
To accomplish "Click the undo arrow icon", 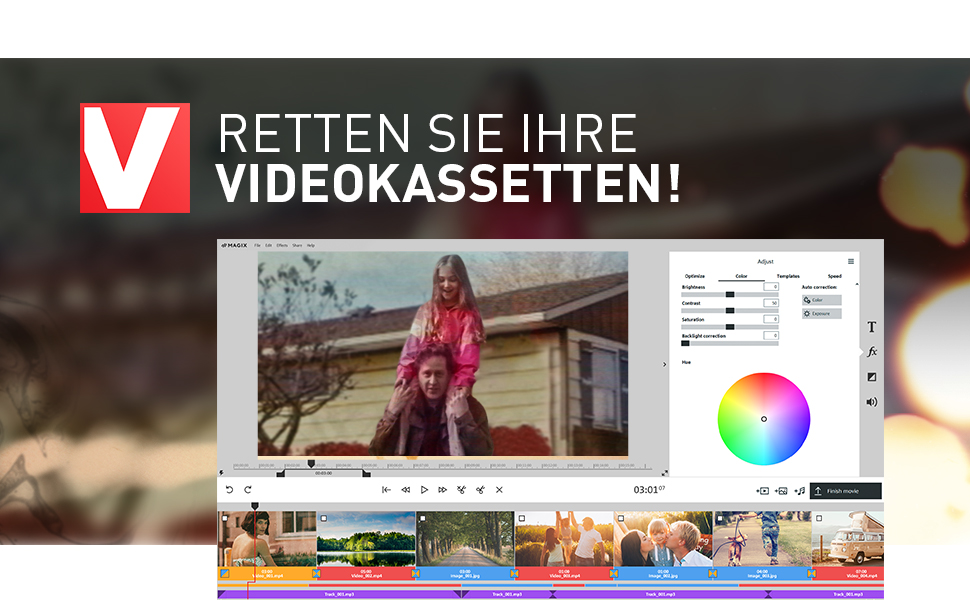I will tap(231, 490).
